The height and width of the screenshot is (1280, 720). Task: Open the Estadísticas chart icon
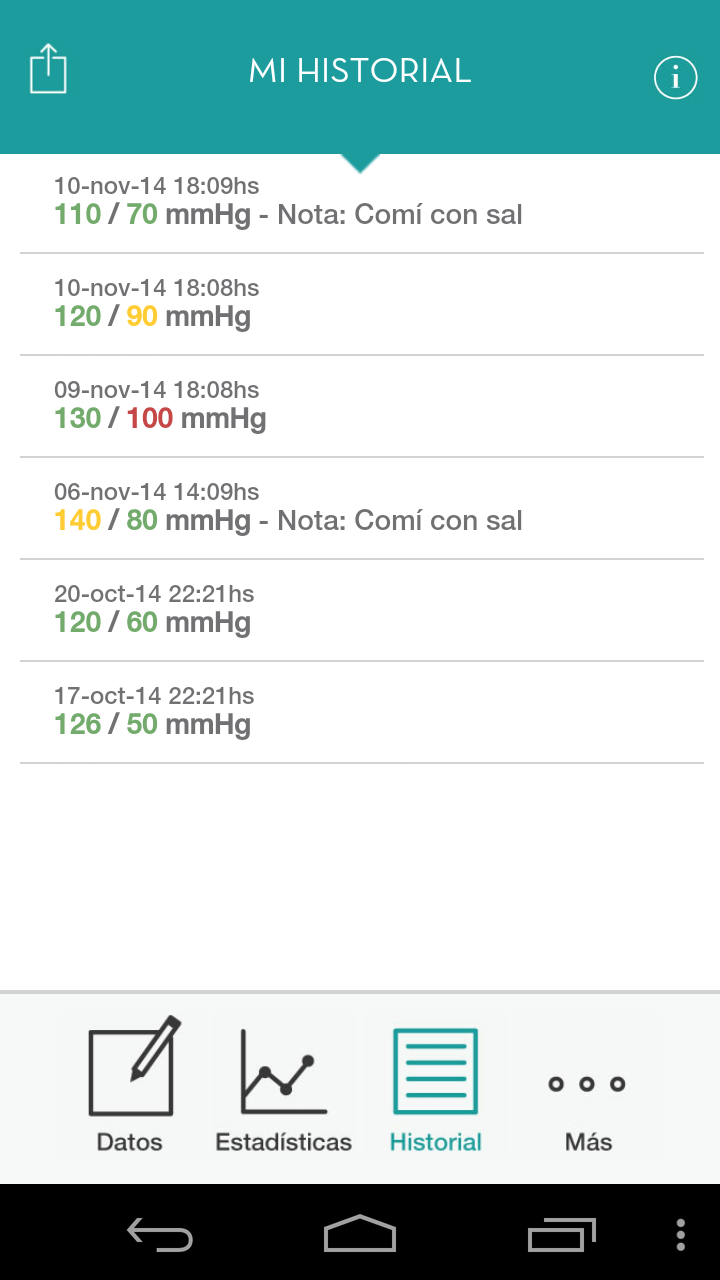click(284, 1072)
